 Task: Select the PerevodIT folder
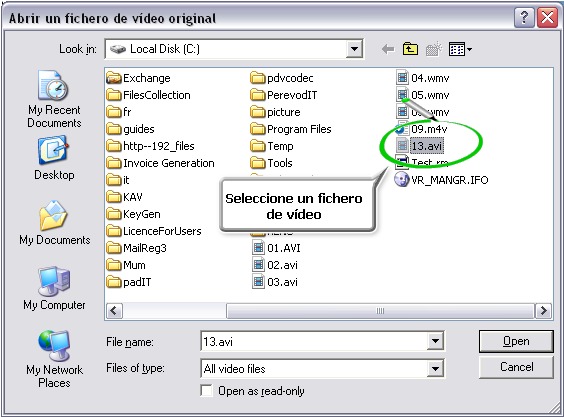point(284,95)
